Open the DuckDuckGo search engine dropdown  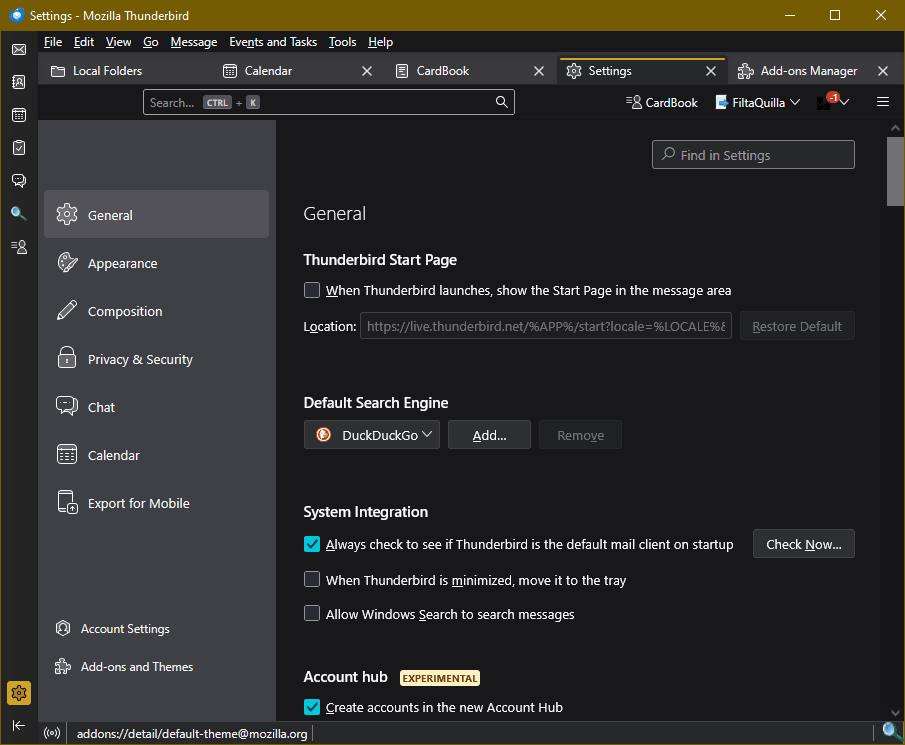click(x=372, y=435)
